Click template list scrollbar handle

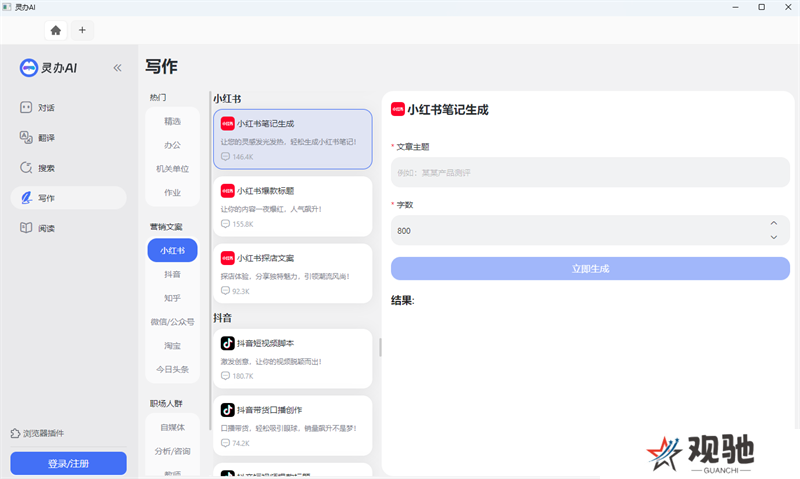380,347
